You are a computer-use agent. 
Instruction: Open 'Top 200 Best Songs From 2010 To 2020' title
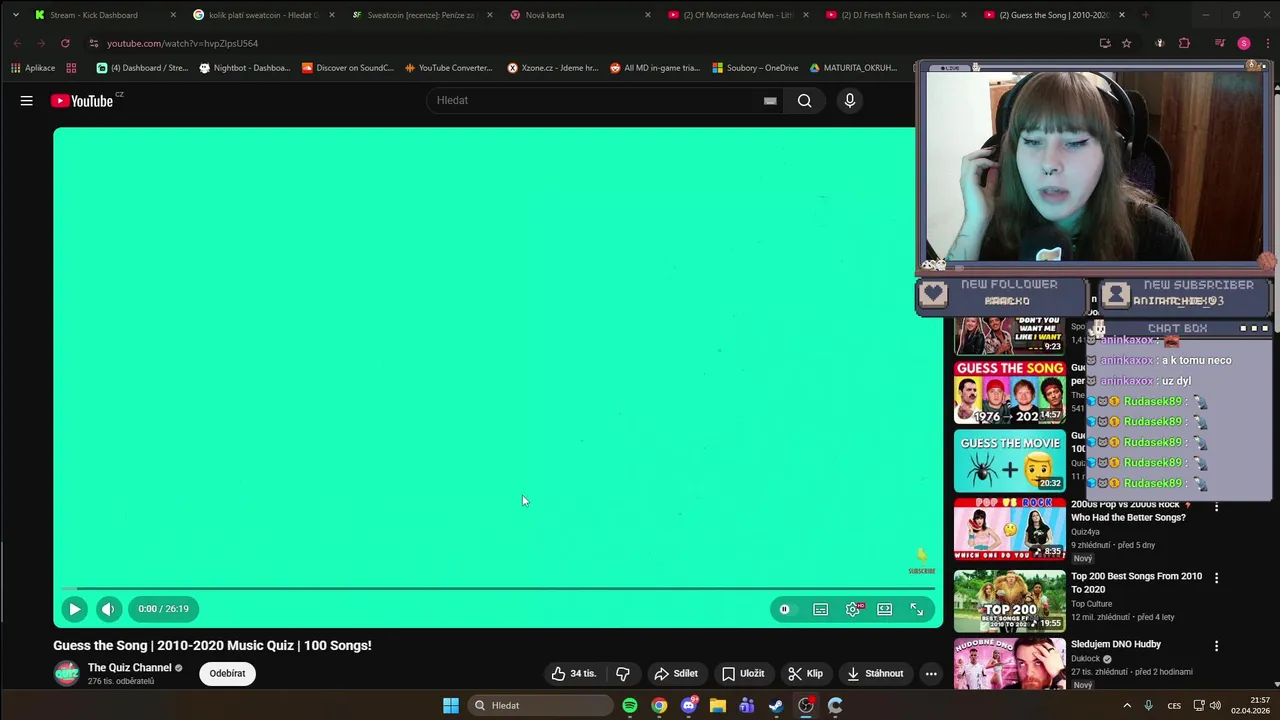point(1136,583)
